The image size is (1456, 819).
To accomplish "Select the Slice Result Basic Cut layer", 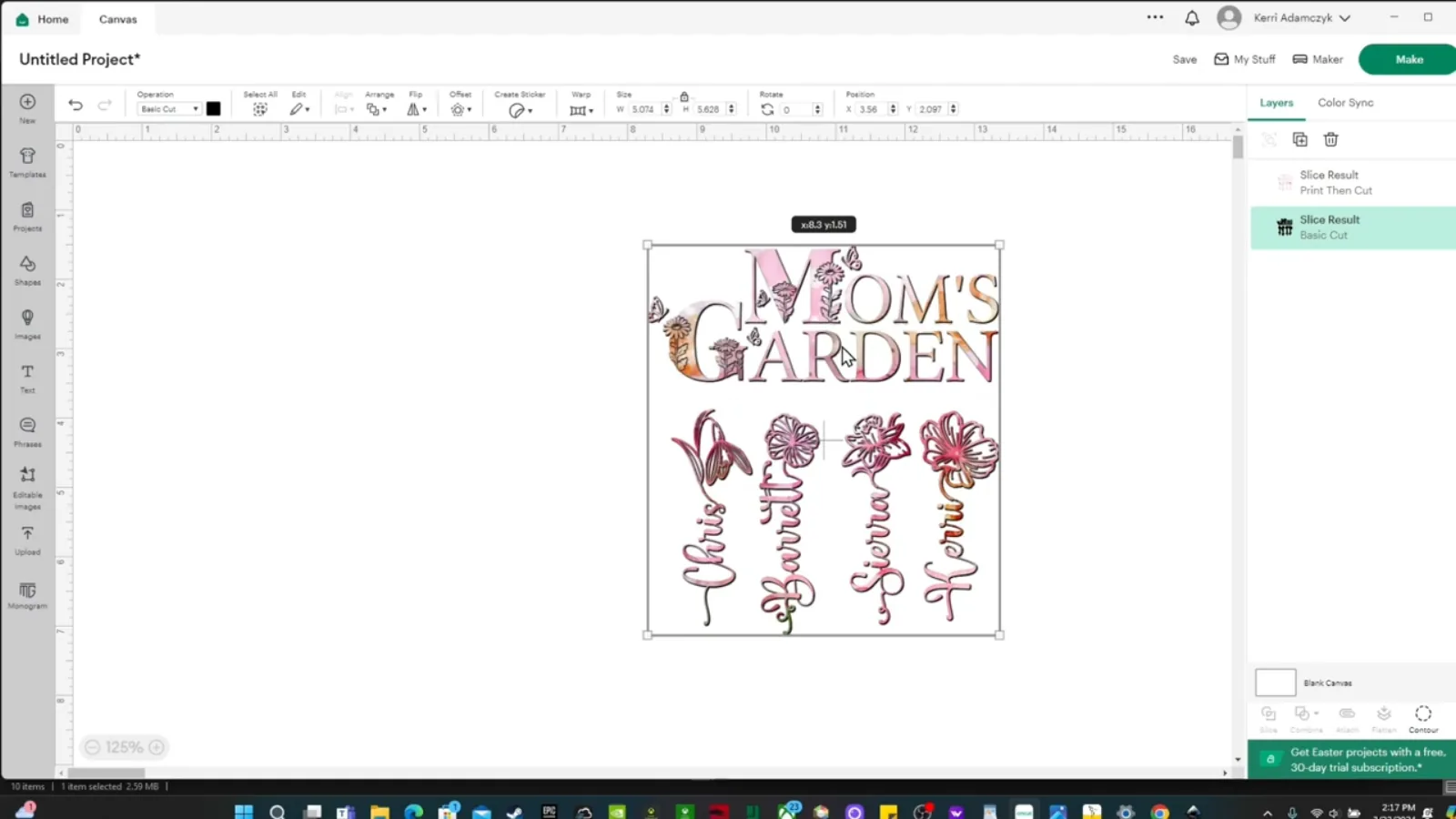I will pyautogui.click(x=1352, y=227).
